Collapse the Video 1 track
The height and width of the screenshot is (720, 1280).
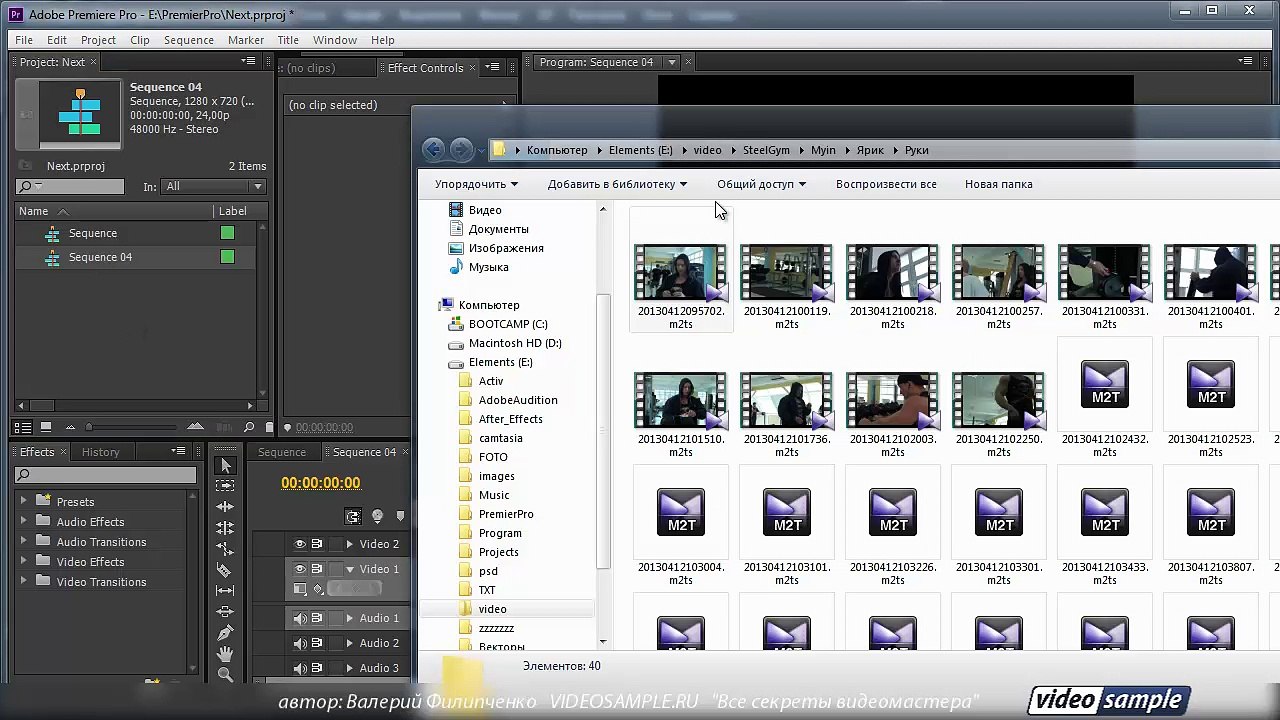349,569
